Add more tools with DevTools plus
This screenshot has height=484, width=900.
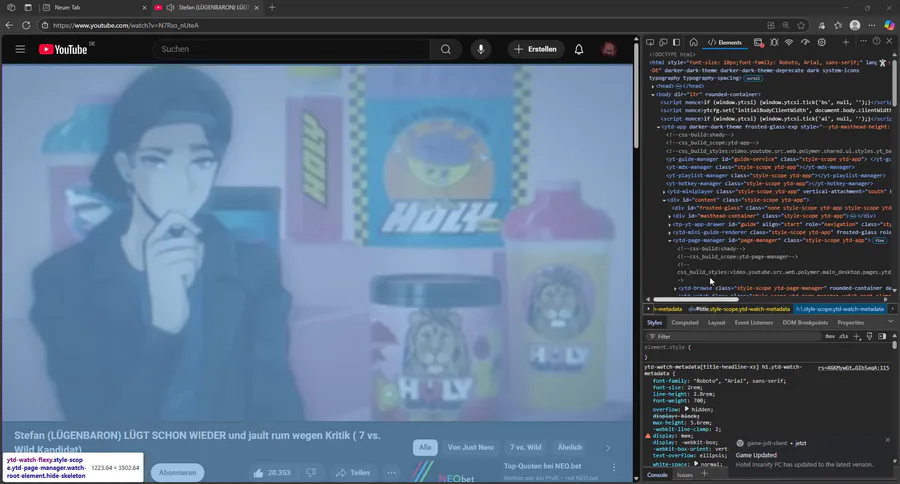(845, 42)
